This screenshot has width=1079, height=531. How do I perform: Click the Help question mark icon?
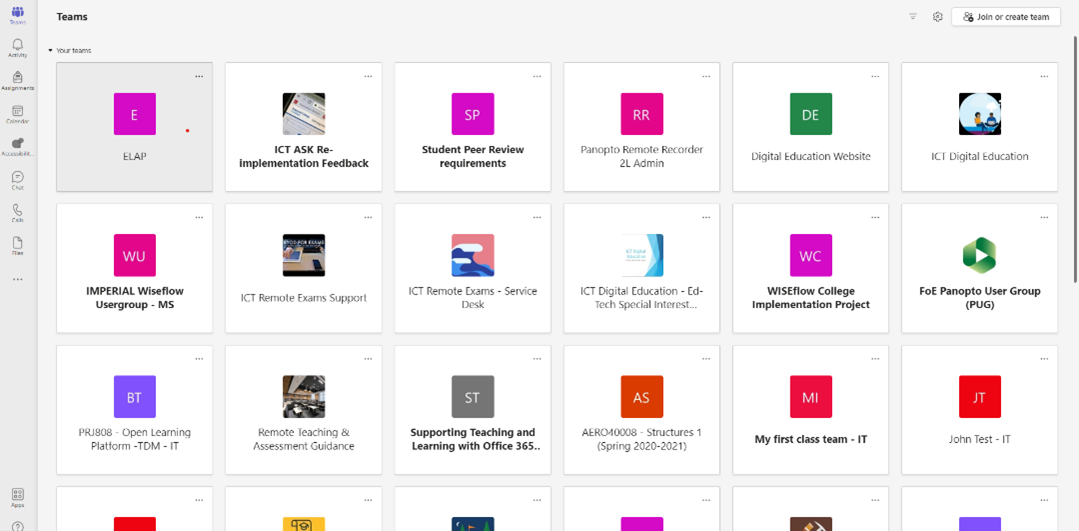(17, 526)
